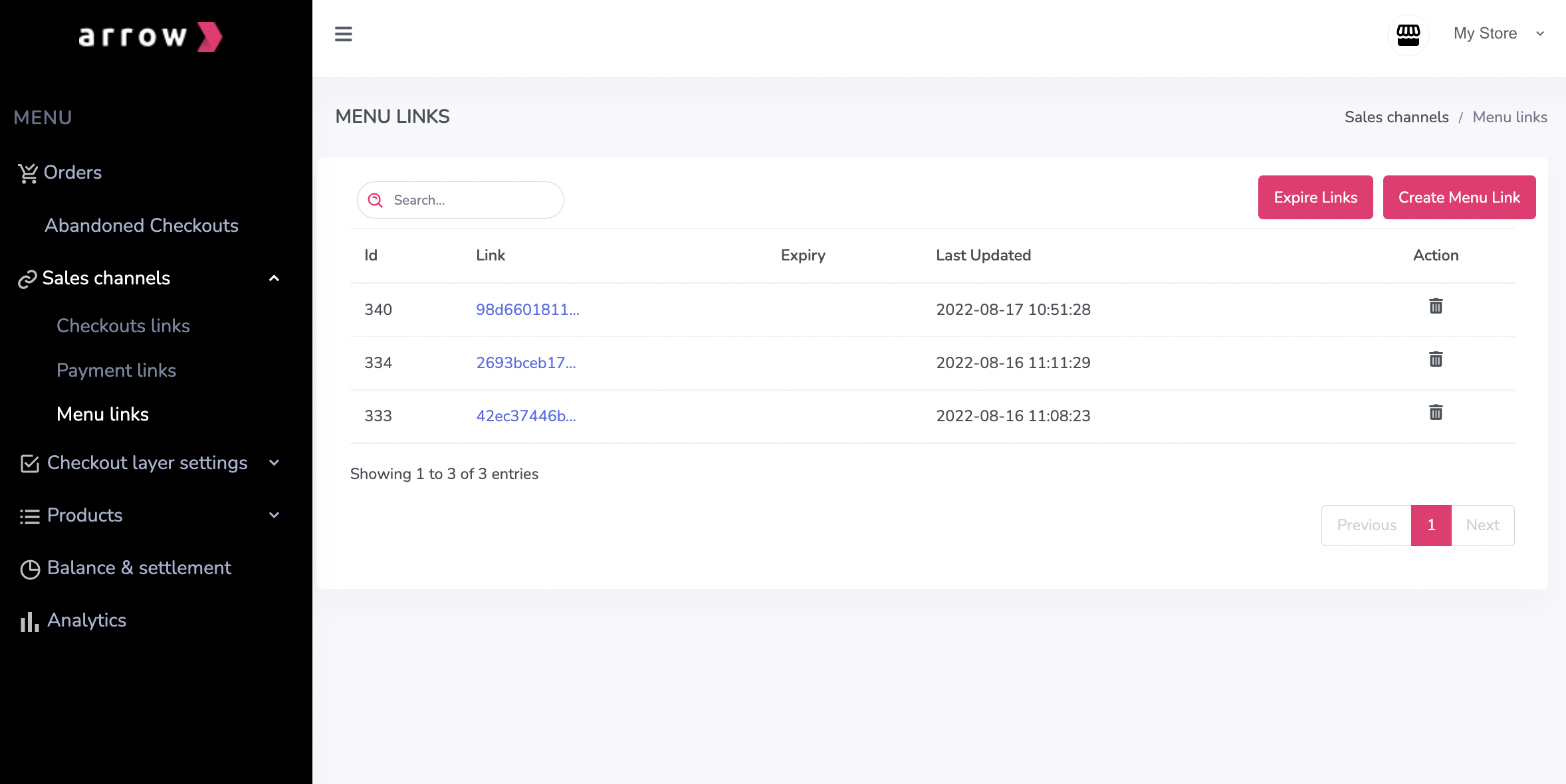Click the store avatar icon

click(1408, 35)
